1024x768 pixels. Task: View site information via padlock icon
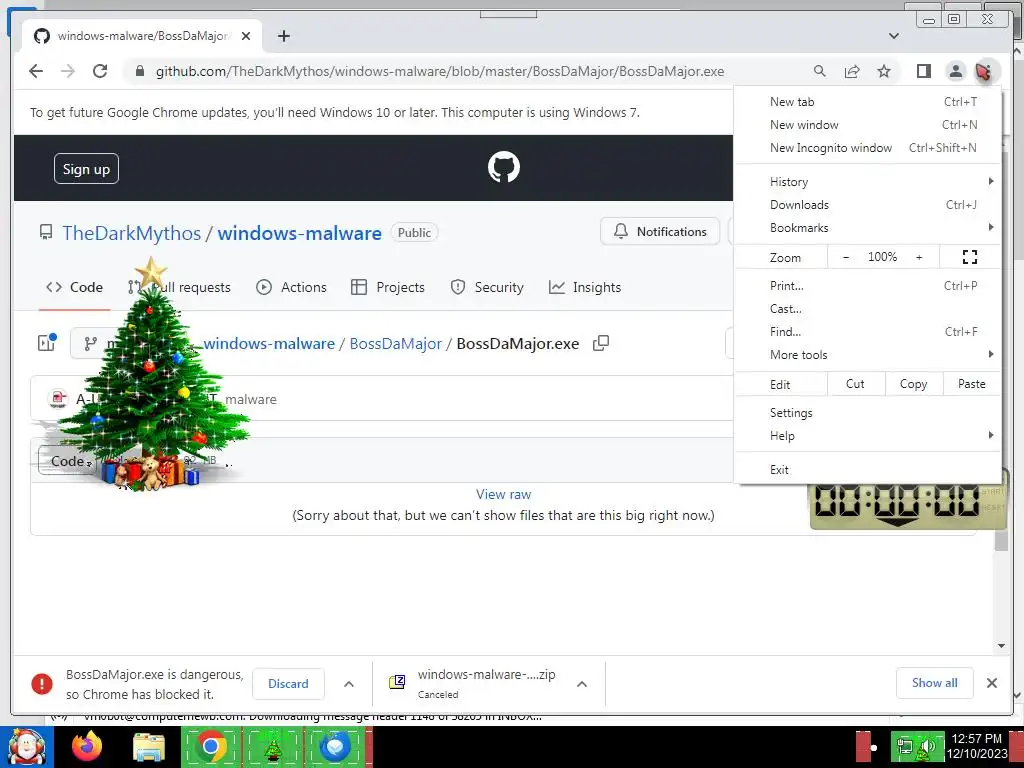click(x=139, y=71)
